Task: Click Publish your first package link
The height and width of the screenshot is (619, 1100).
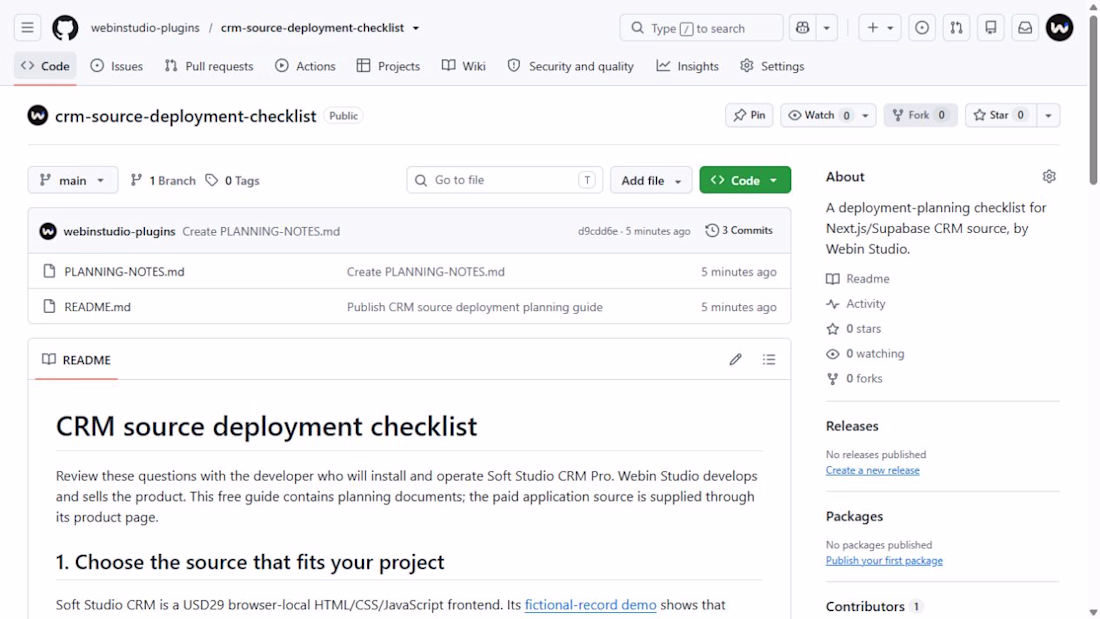Action: click(x=884, y=561)
